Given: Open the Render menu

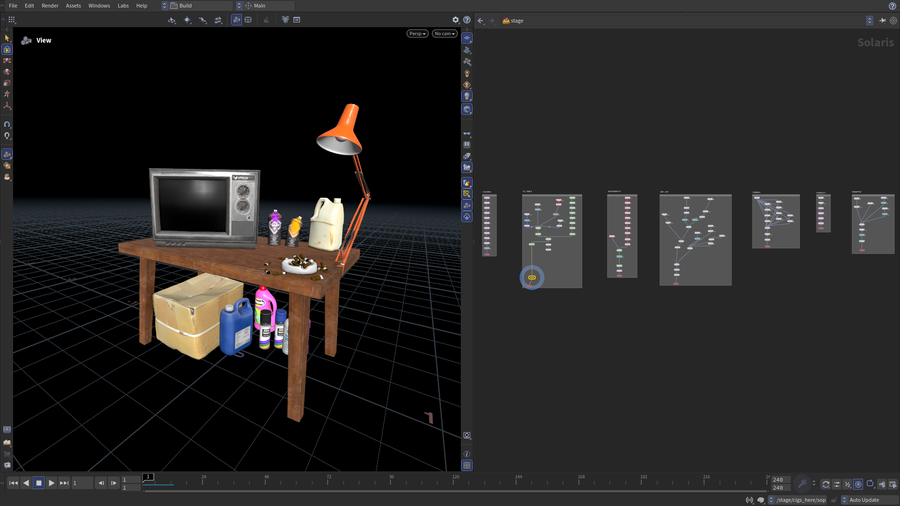Looking at the screenshot, I should (x=50, y=6).
